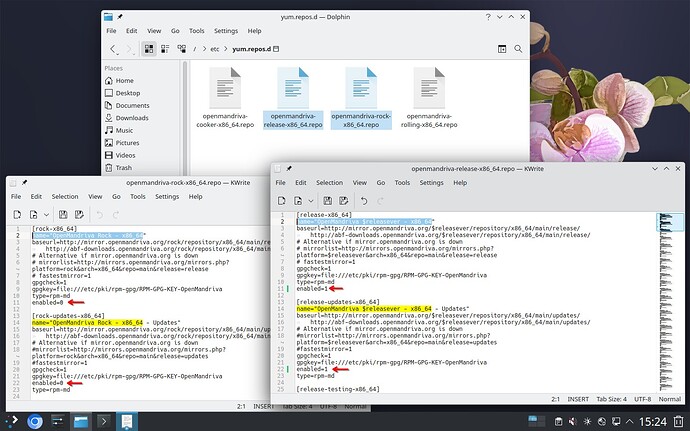Viewport: 690px width, 431px height.
Task: Click Save As icon in rock.repo KWrite toolbar
Action: point(79,214)
